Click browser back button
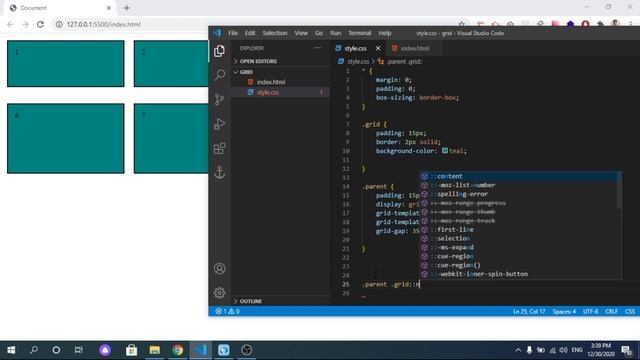Viewport: 640px width, 360px height. click(10, 24)
